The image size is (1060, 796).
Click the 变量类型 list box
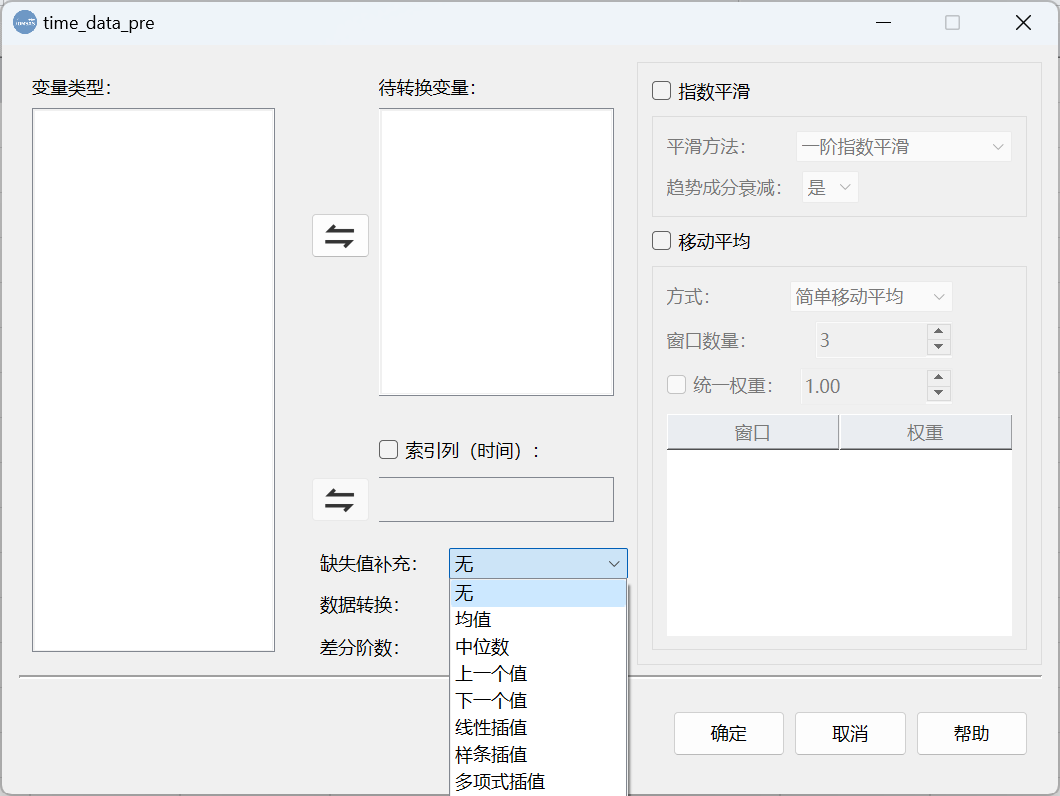153,380
